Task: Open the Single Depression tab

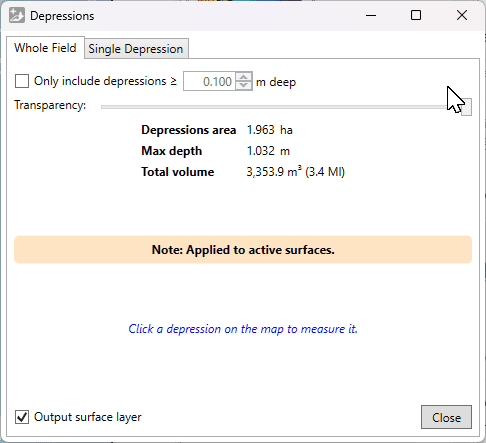Action: pos(136,49)
